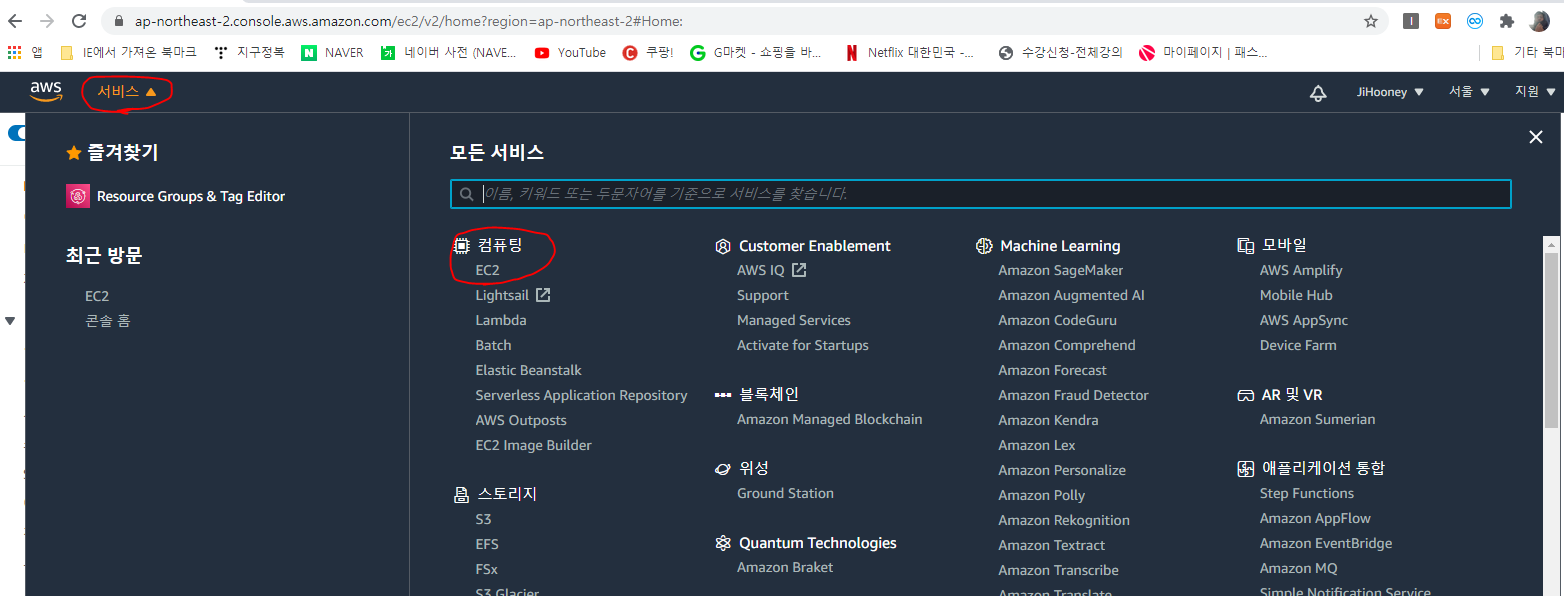Open Amazon Braket service
1564x596 pixels.
tap(785, 567)
